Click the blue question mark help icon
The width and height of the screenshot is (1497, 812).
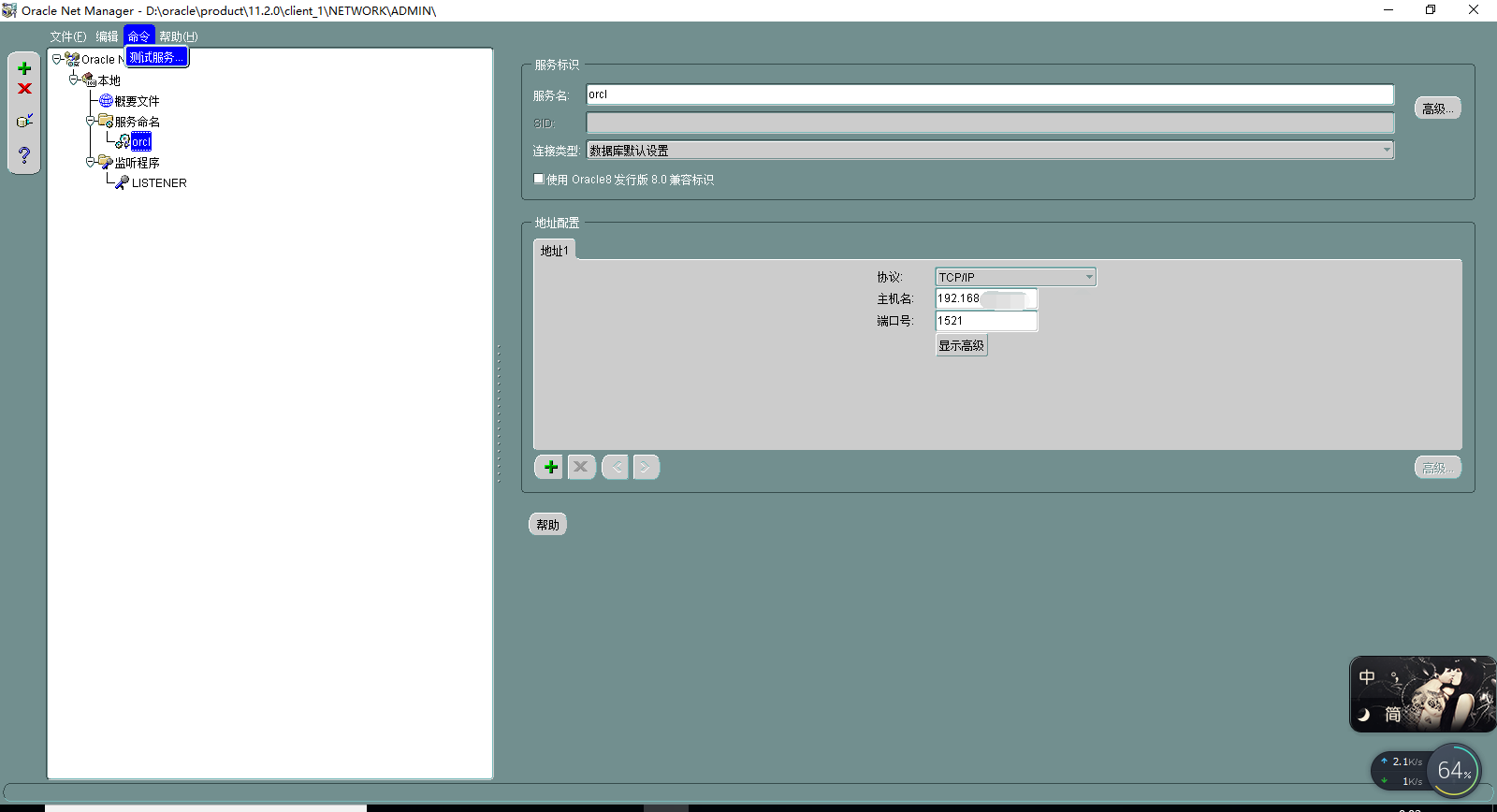(24, 154)
